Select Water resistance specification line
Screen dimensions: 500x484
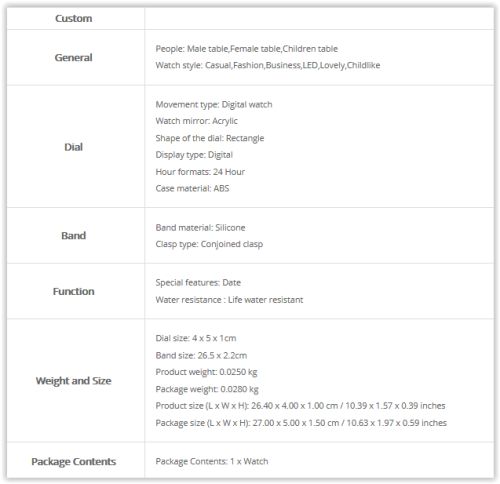pos(229,300)
